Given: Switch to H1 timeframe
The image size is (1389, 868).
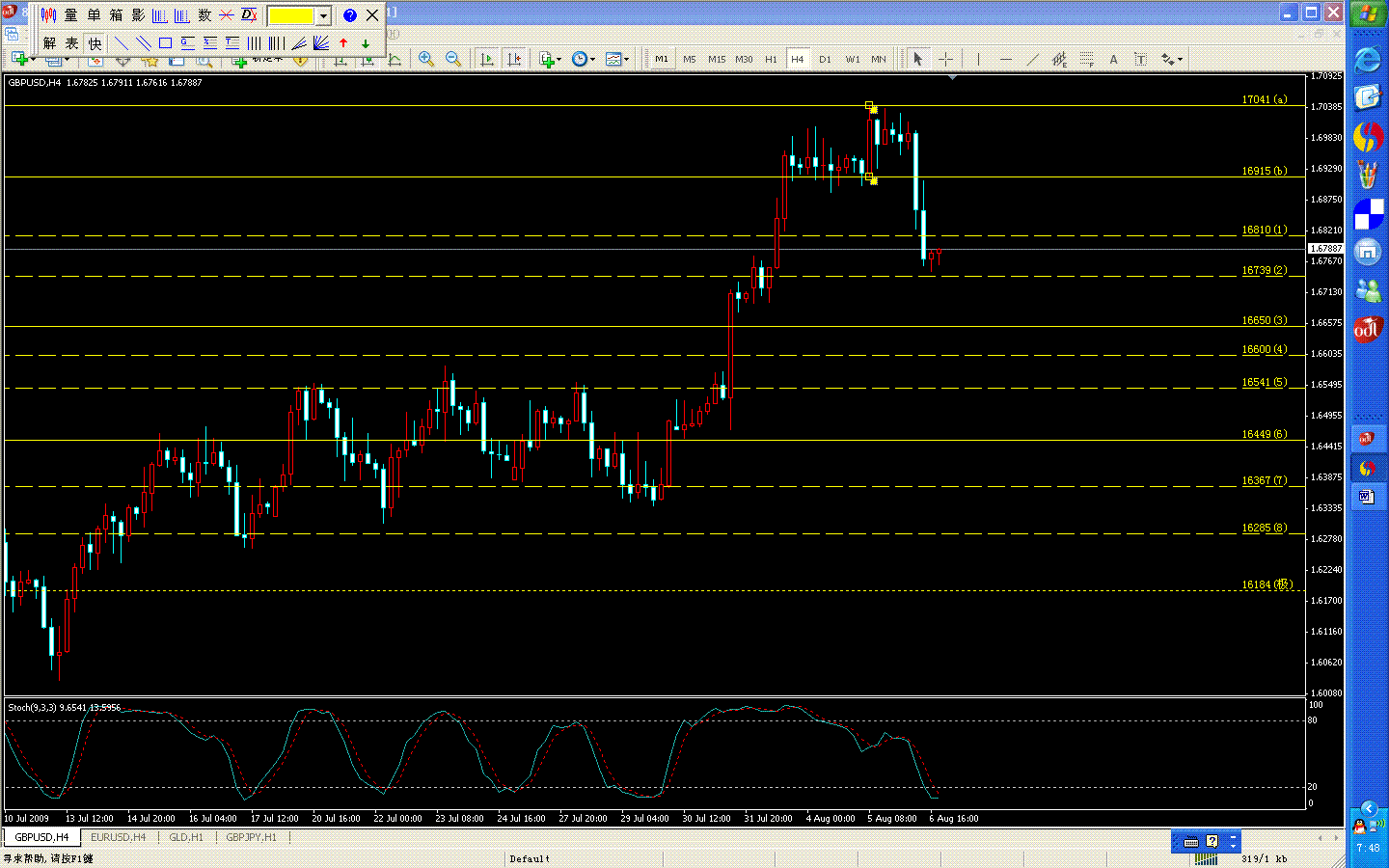Looking at the screenshot, I should [771, 59].
